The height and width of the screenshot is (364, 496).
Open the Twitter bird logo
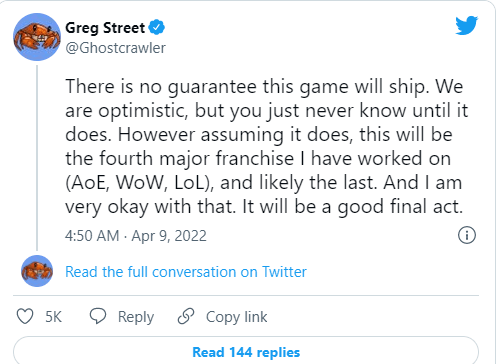pos(467,25)
